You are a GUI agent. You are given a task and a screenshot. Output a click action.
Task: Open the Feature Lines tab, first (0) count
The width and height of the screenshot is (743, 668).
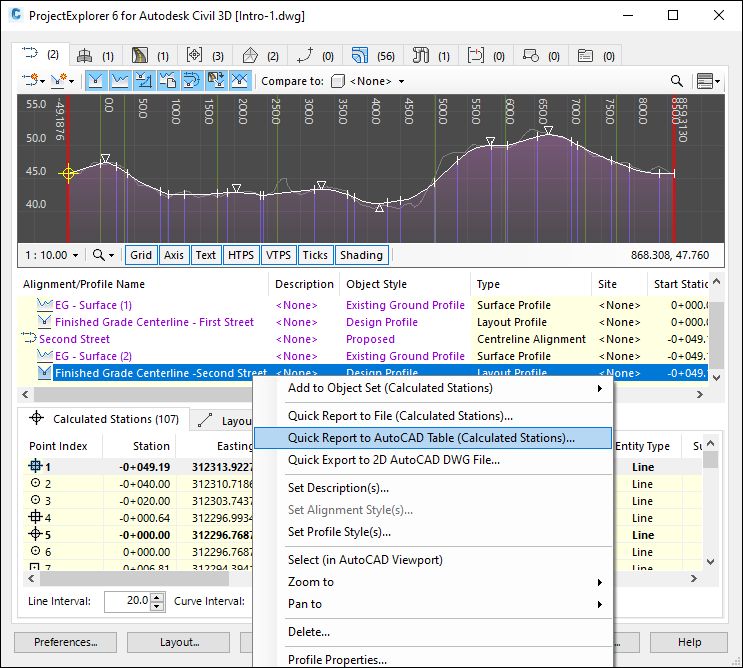(x=315, y=56)
